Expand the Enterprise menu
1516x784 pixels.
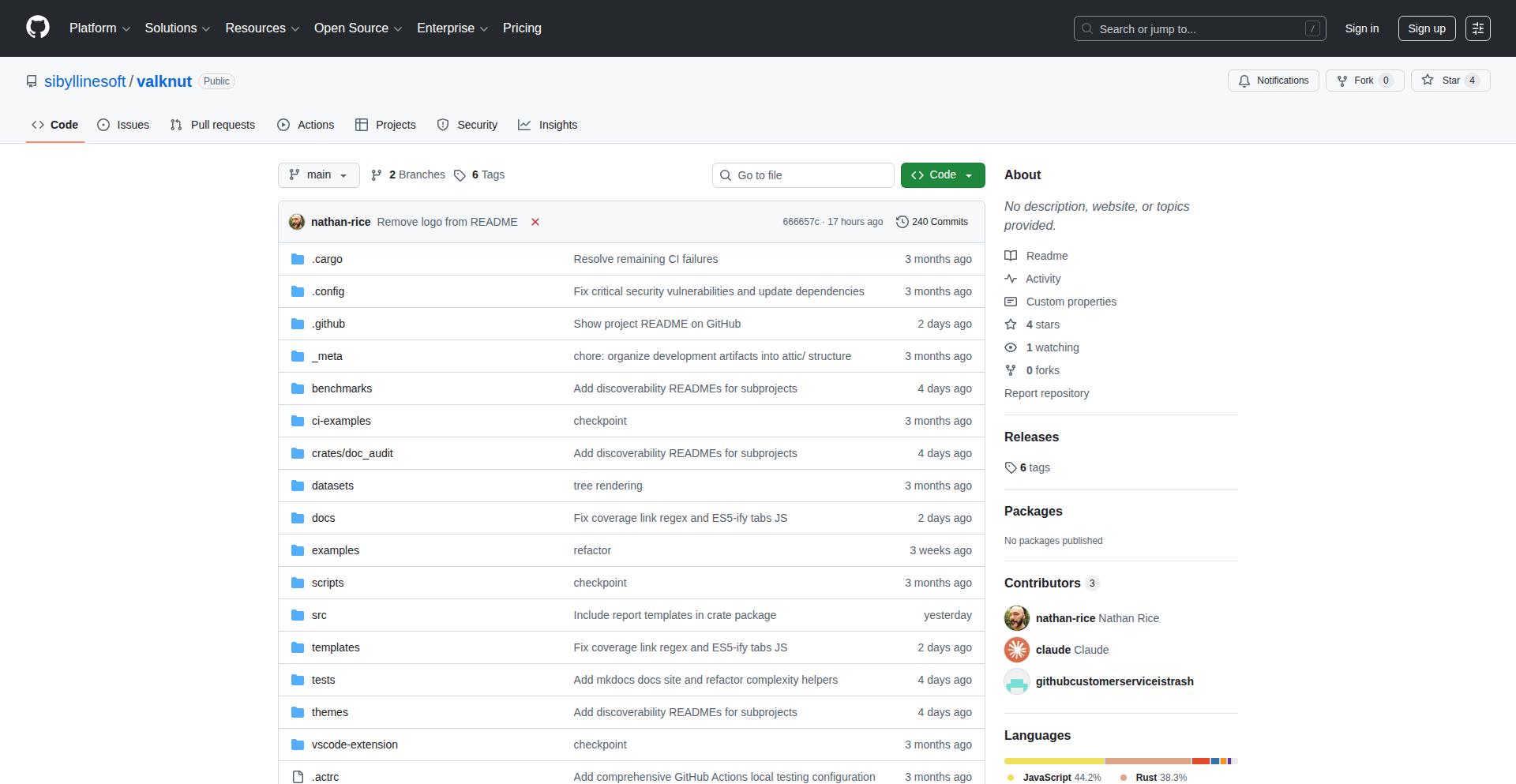pos(452,28)
